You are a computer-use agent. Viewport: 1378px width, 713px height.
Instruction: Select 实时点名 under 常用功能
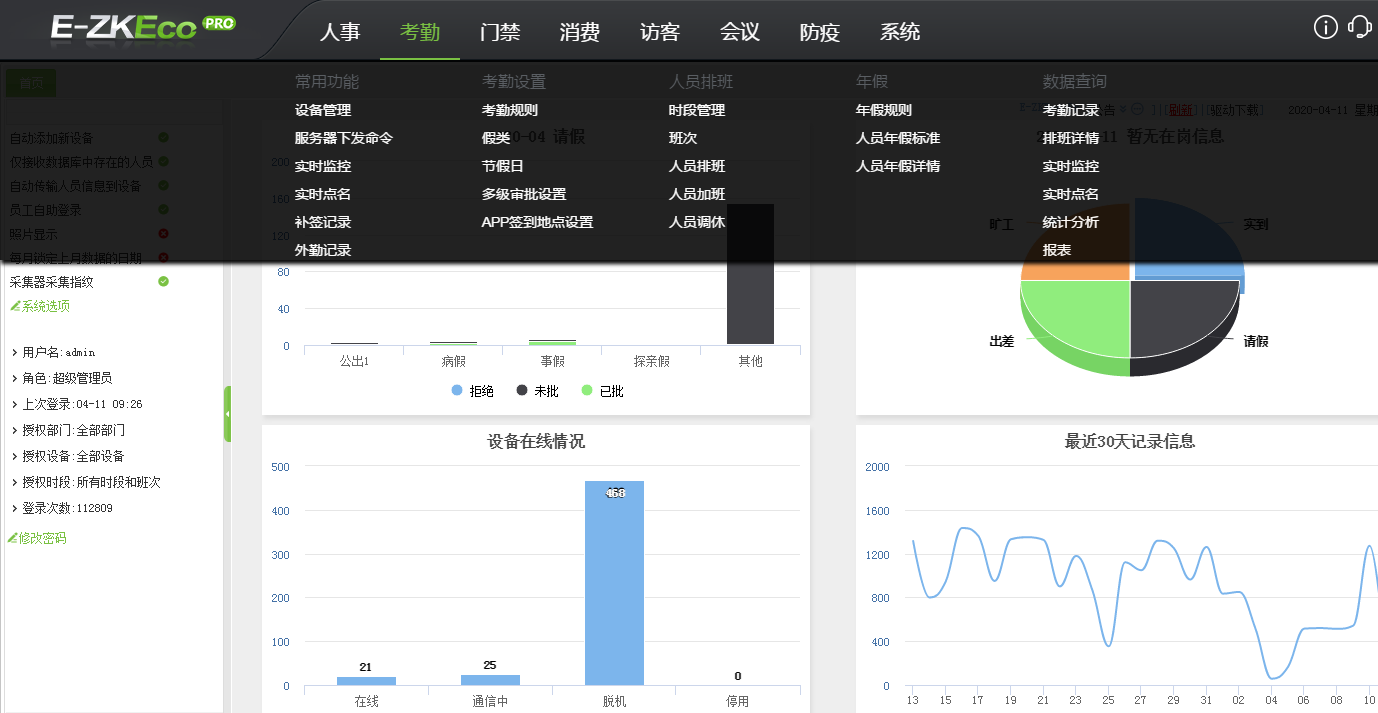pyautogui.click(x=323, y=194)
